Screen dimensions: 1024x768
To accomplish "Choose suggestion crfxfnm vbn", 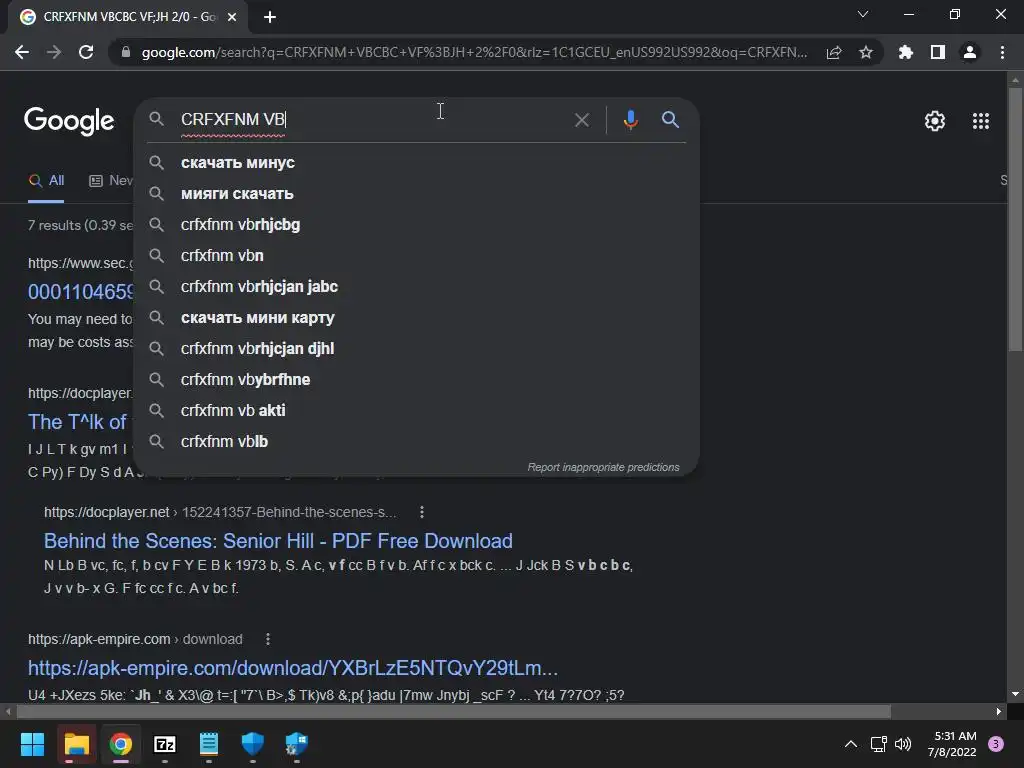I will 417,255.
